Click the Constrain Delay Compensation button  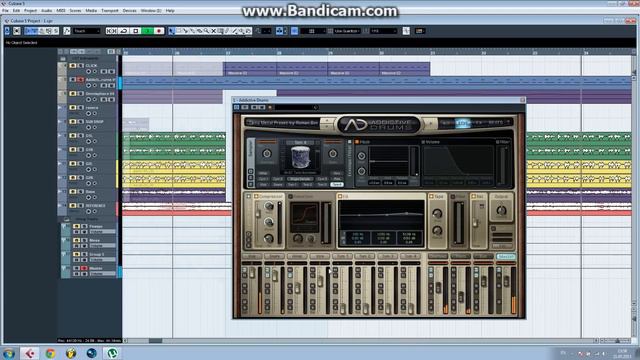pyautogui.click(x=17, y=31)
